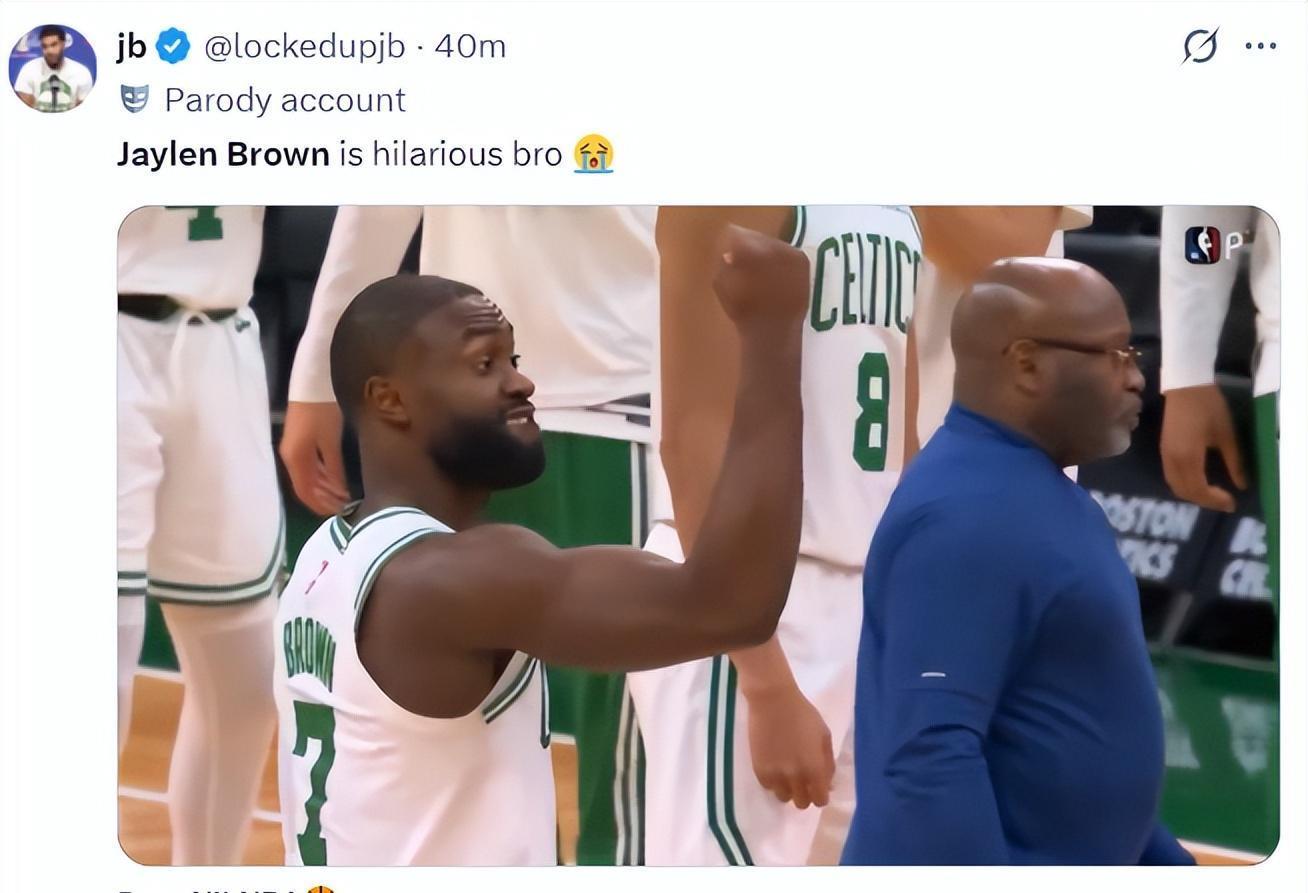Open the @lockedupjb handle link
Screen dimensions: 1308x893
click(304, 46)
